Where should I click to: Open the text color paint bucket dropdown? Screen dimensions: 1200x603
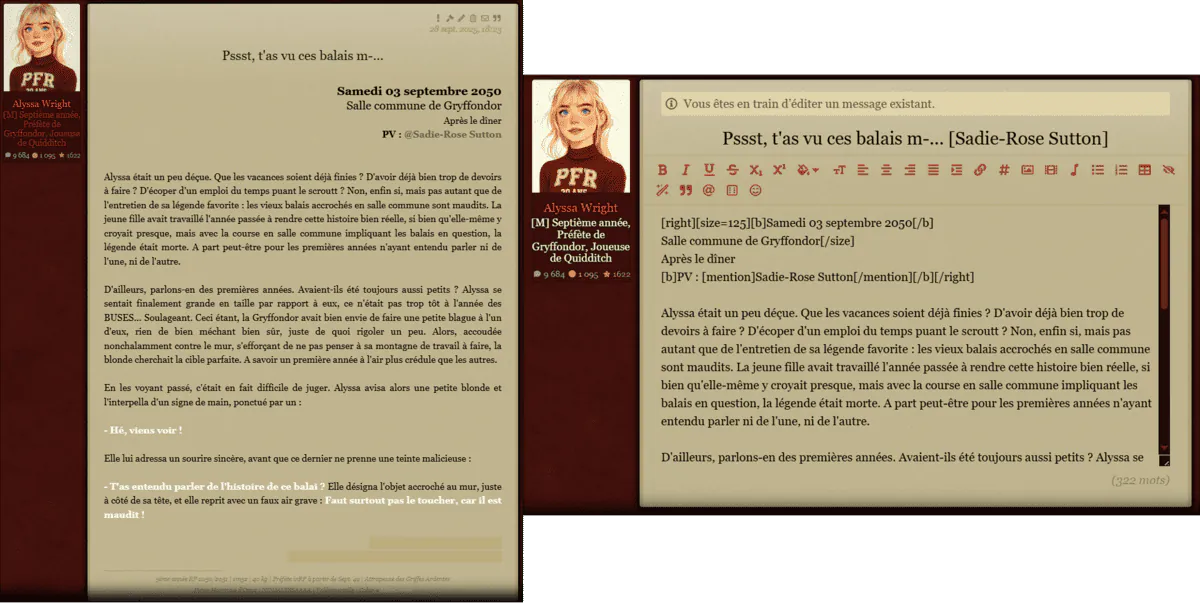[x=808, y=170]
